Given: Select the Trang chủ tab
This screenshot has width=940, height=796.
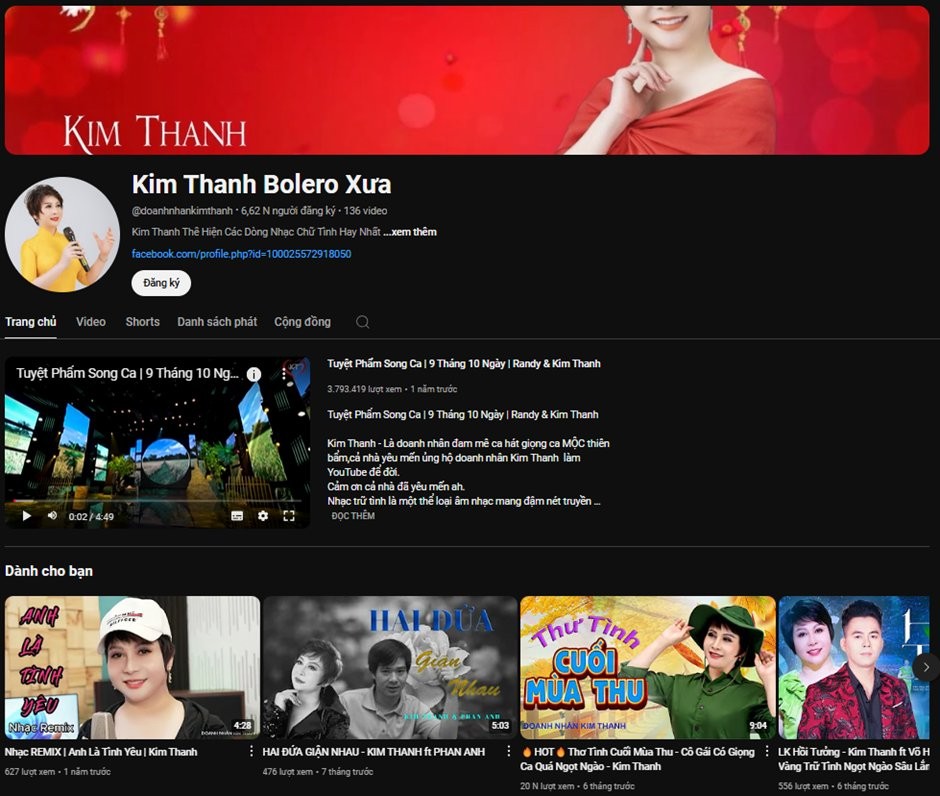Looking at the screenshot, I should tap(31, 322).
